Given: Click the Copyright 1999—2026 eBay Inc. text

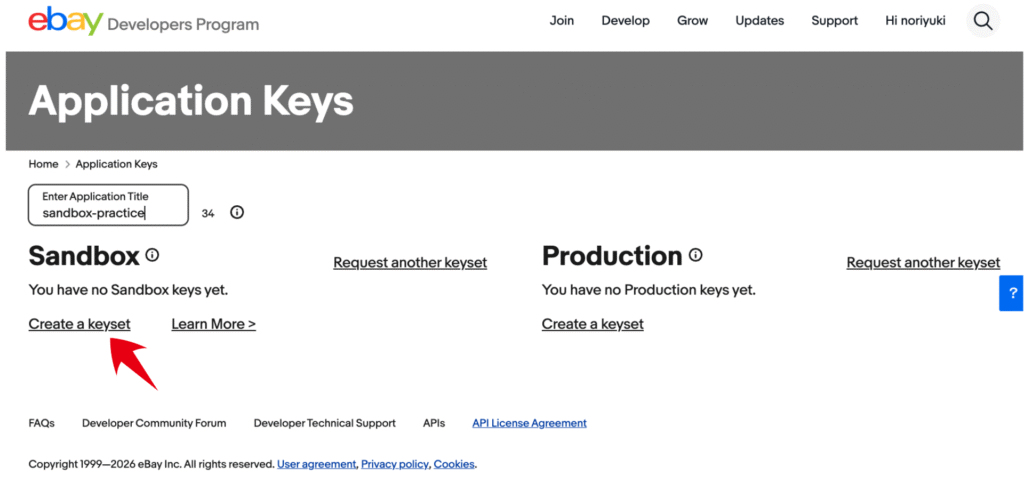Looking at the screenshot, I should coord(151,464).
